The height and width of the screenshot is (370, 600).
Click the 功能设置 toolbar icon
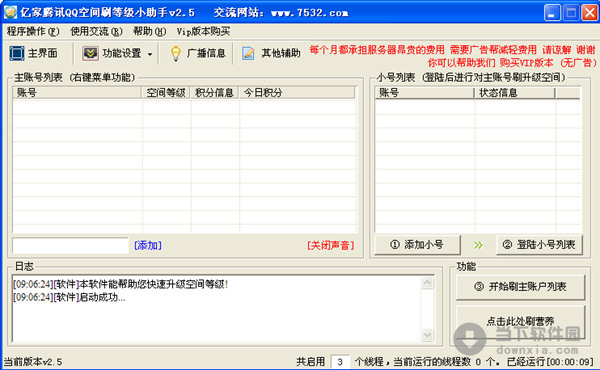pyautogui.click(x=90, y=53)
